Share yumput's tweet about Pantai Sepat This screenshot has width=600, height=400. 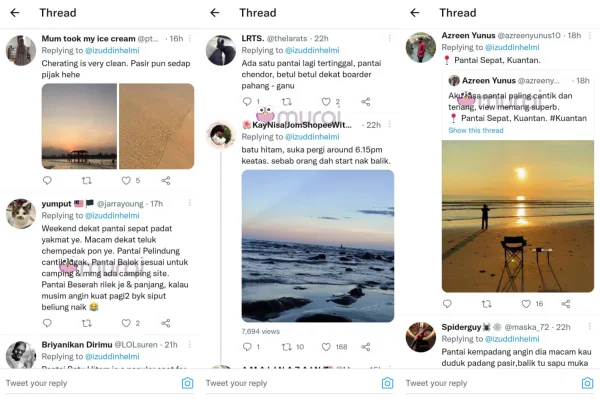[x=167, y=323]
